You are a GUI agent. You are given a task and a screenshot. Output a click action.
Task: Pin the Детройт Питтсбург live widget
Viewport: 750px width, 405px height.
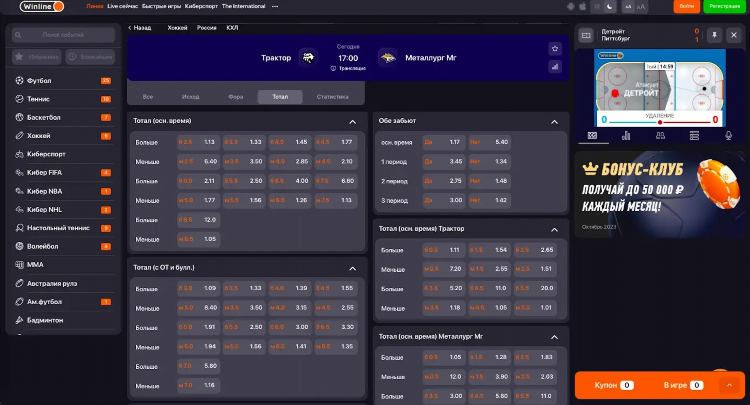[714, 35]
